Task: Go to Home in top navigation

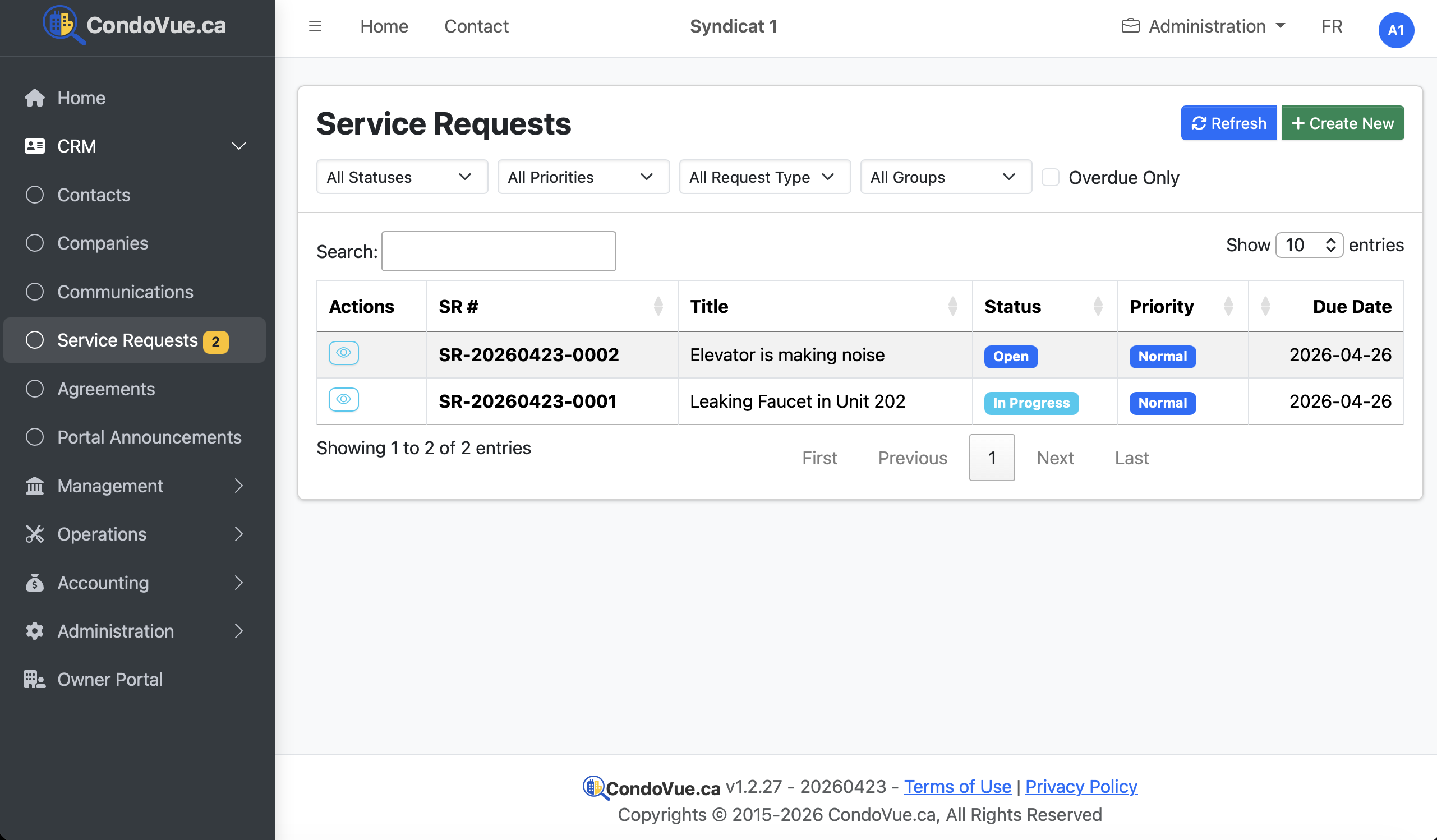Action: [x=384, y=26]
